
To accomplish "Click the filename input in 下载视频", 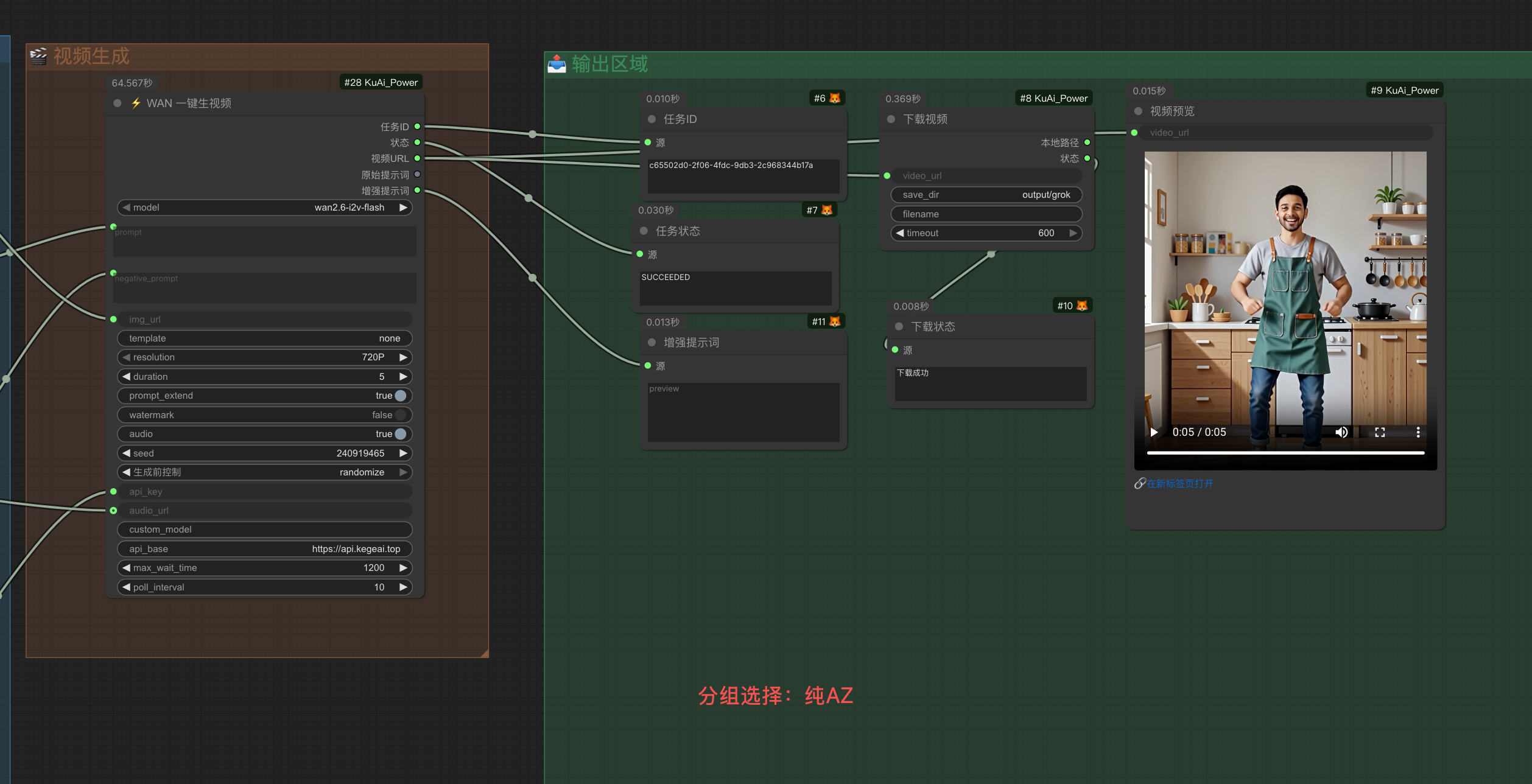I will (986, 214).
